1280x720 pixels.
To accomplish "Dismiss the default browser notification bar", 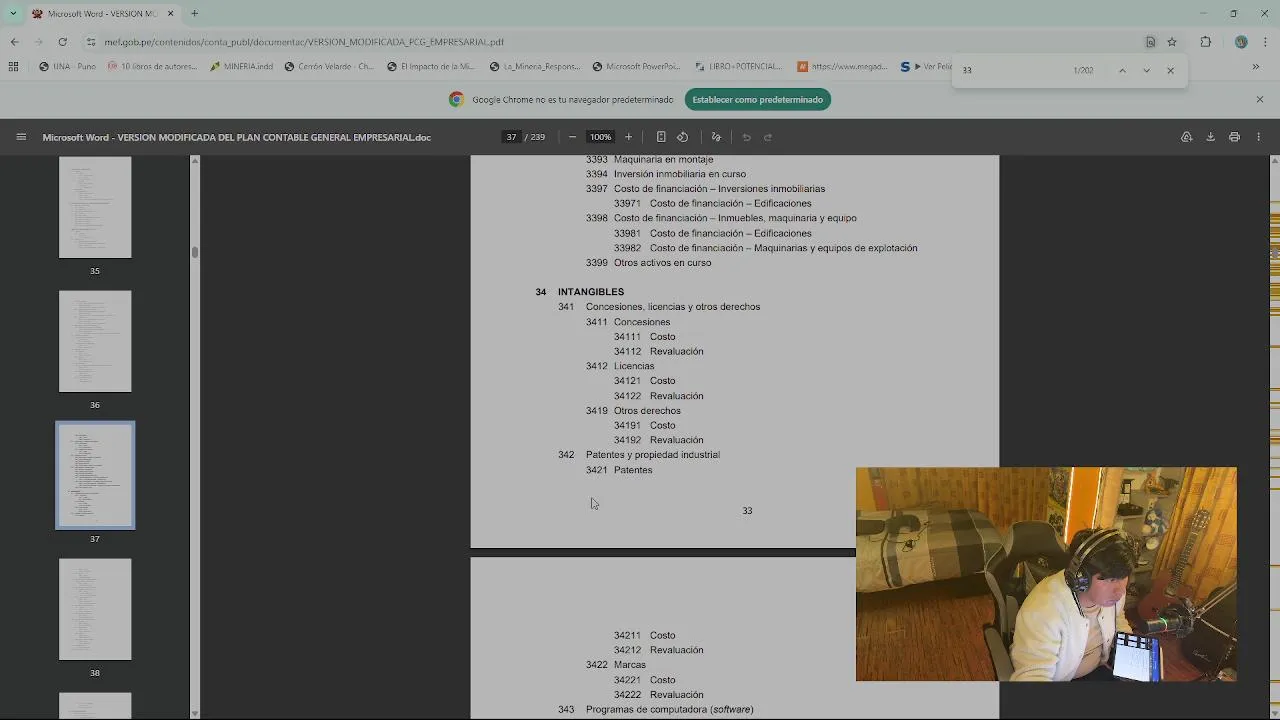I will click(x=1260, y=99).
